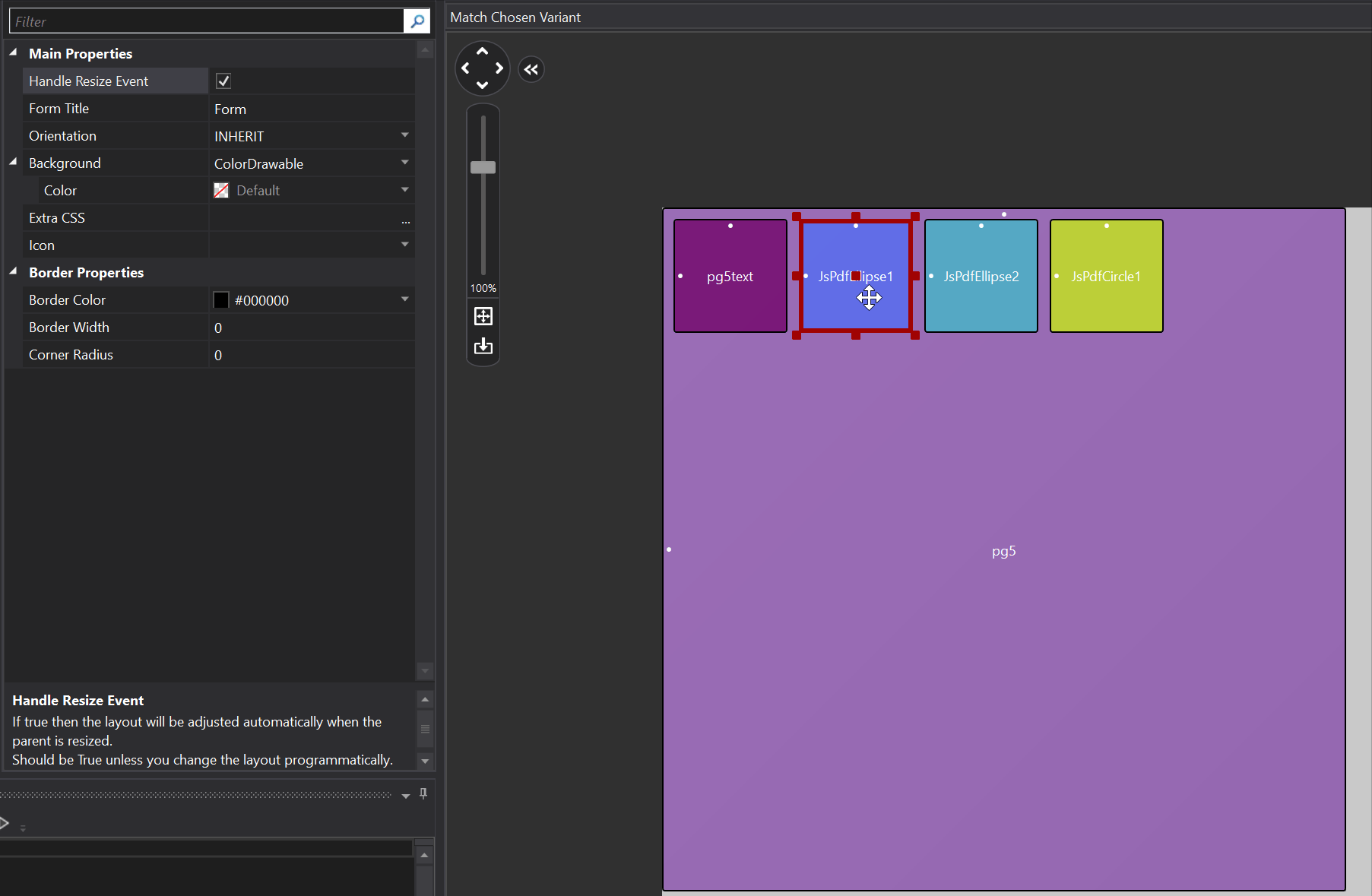Screen dimensions: 1372x896
Task: Pan the designer view left with arrow
Action: pyautogui.click(x=465, y=68)
